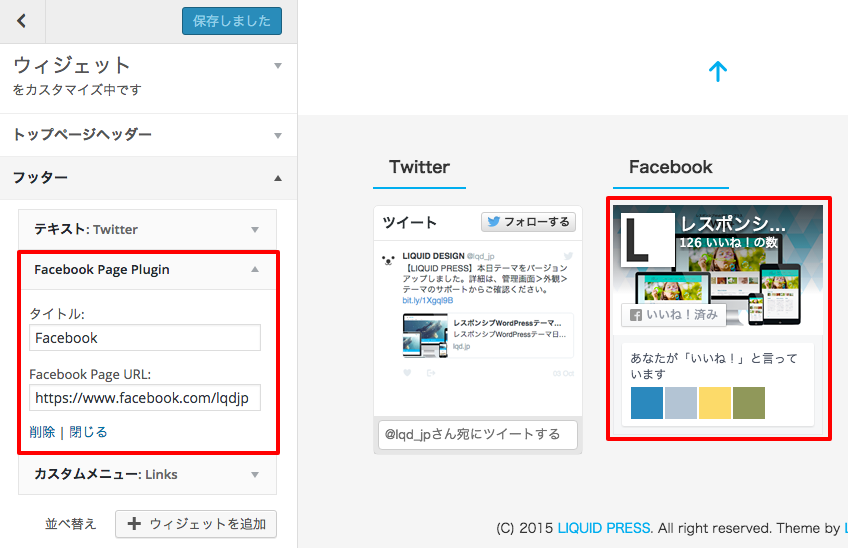This screenshot has height=548, width=848.
Task: Click the tweet share icon
Action: click(x=431, y=373)
